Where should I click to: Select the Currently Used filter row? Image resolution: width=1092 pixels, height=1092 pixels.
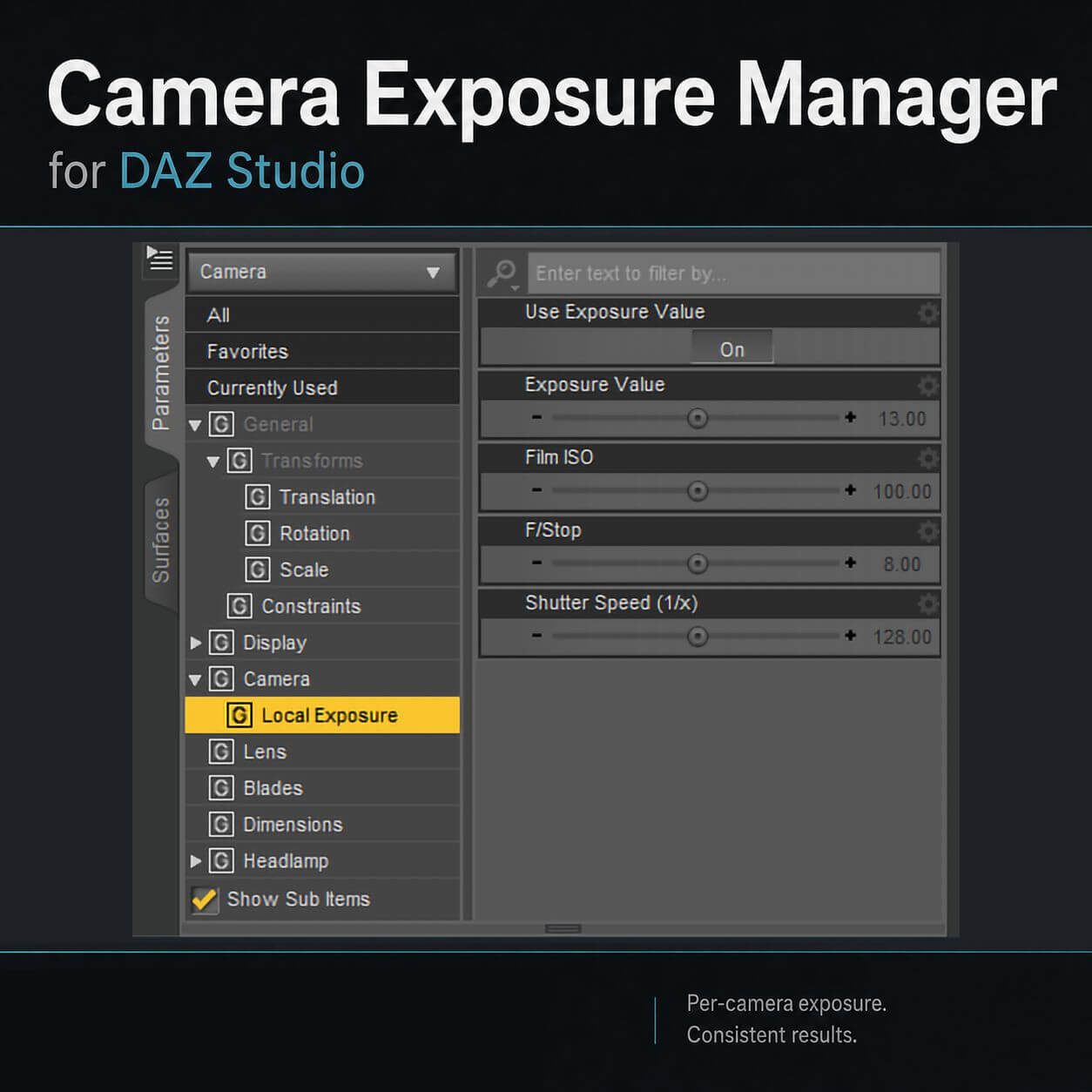(x=322, y=388)
